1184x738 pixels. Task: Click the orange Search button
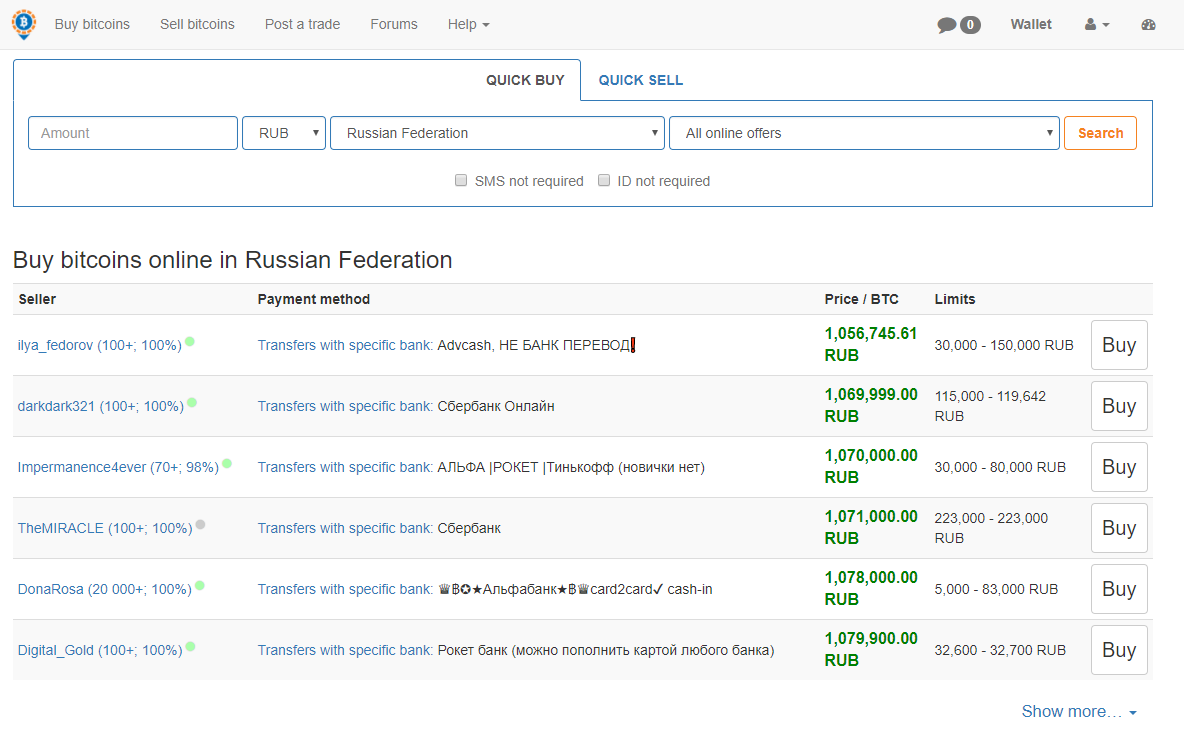pos(1100,133)
